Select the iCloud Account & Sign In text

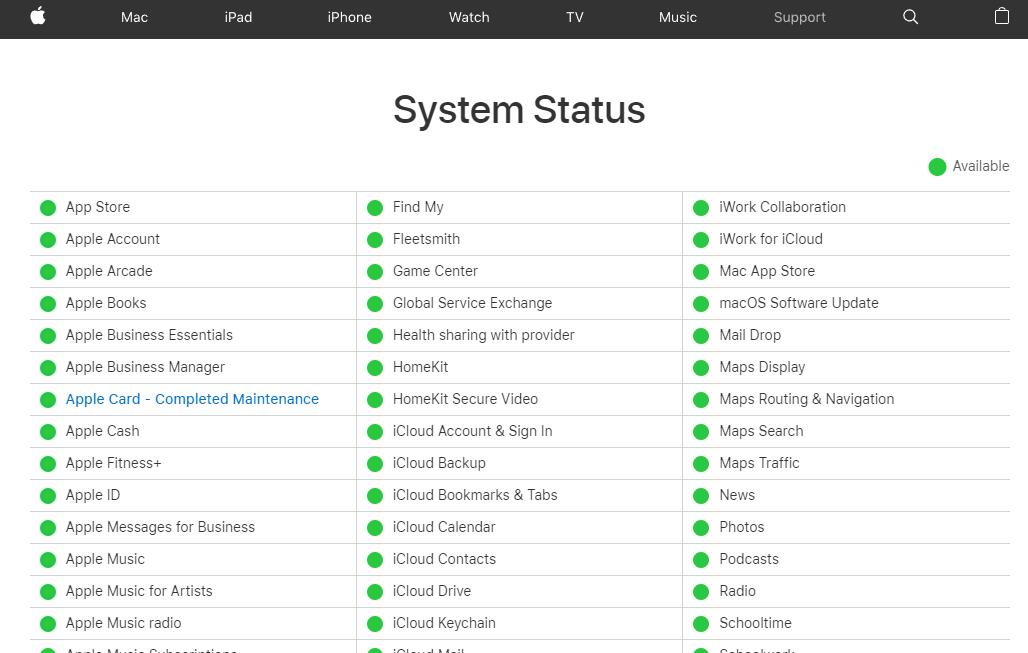click(472, 431)
